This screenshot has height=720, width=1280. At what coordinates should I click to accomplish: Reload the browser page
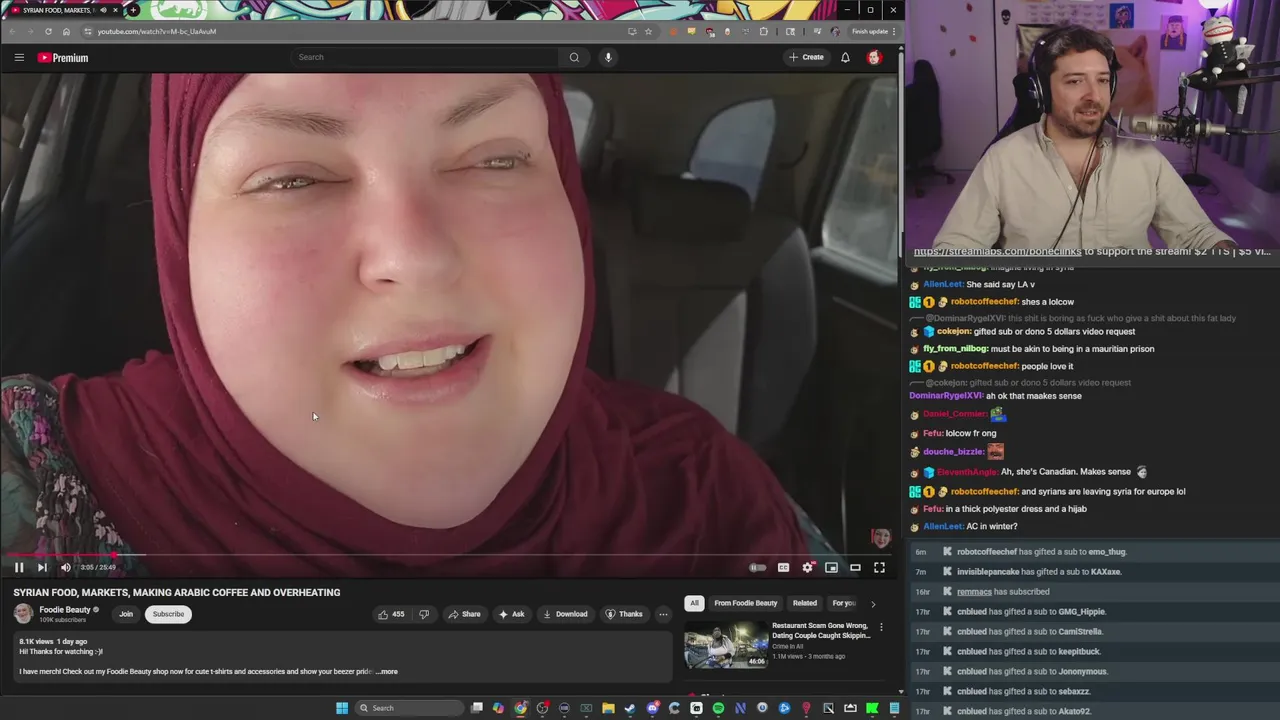48,31
